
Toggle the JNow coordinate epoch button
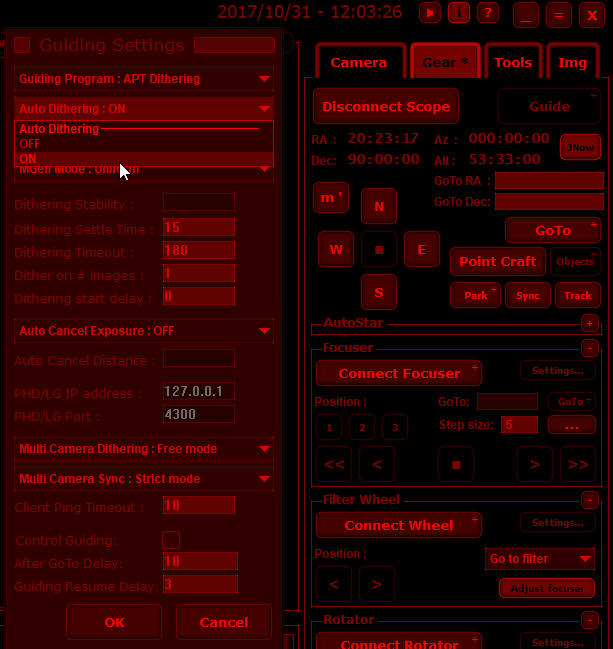tap(580, 147)
